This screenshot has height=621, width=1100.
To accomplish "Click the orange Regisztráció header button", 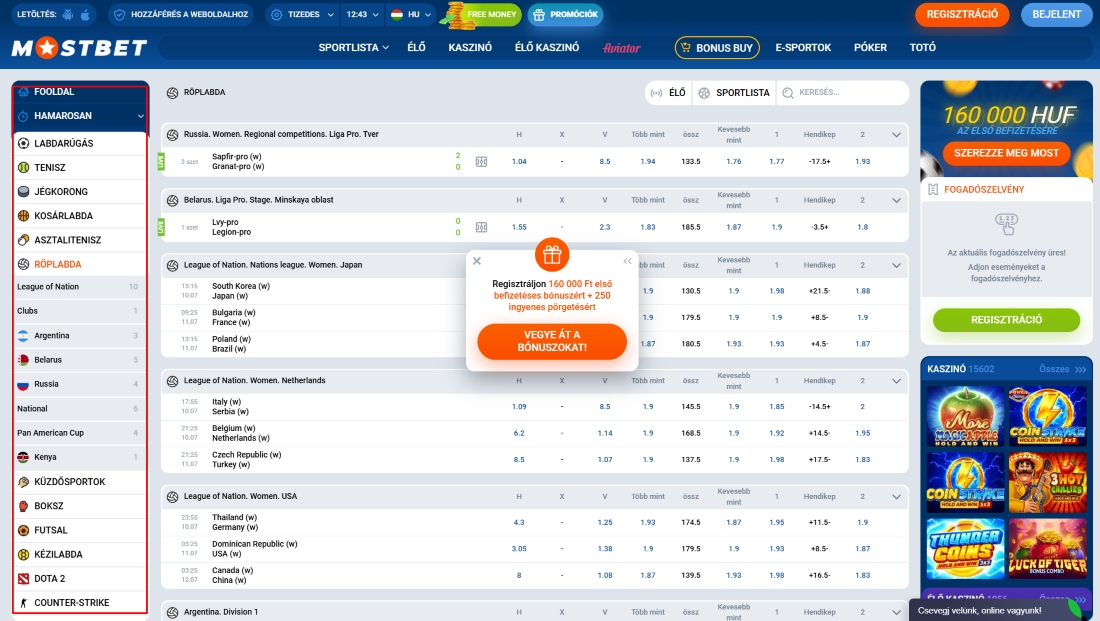I will pyautogui.click(x=962, y=14).
